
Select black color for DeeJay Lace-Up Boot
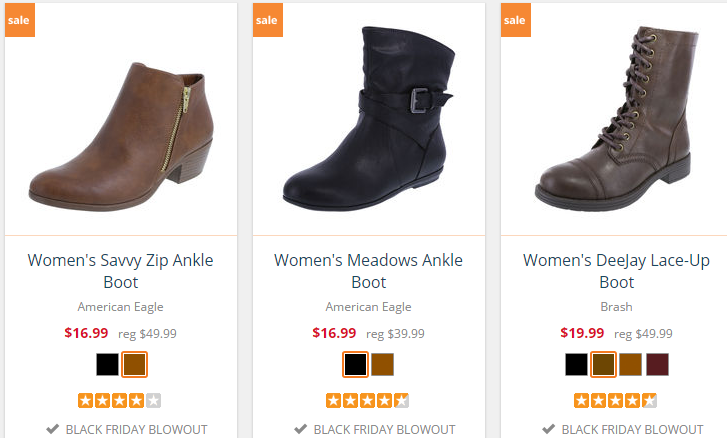point(576,365)
